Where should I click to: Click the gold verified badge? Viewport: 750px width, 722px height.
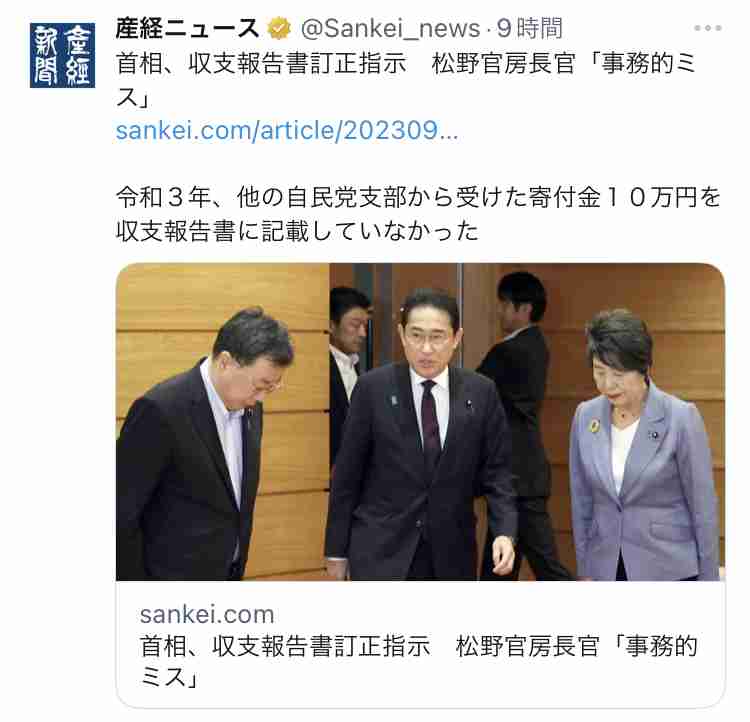[279, 28]
